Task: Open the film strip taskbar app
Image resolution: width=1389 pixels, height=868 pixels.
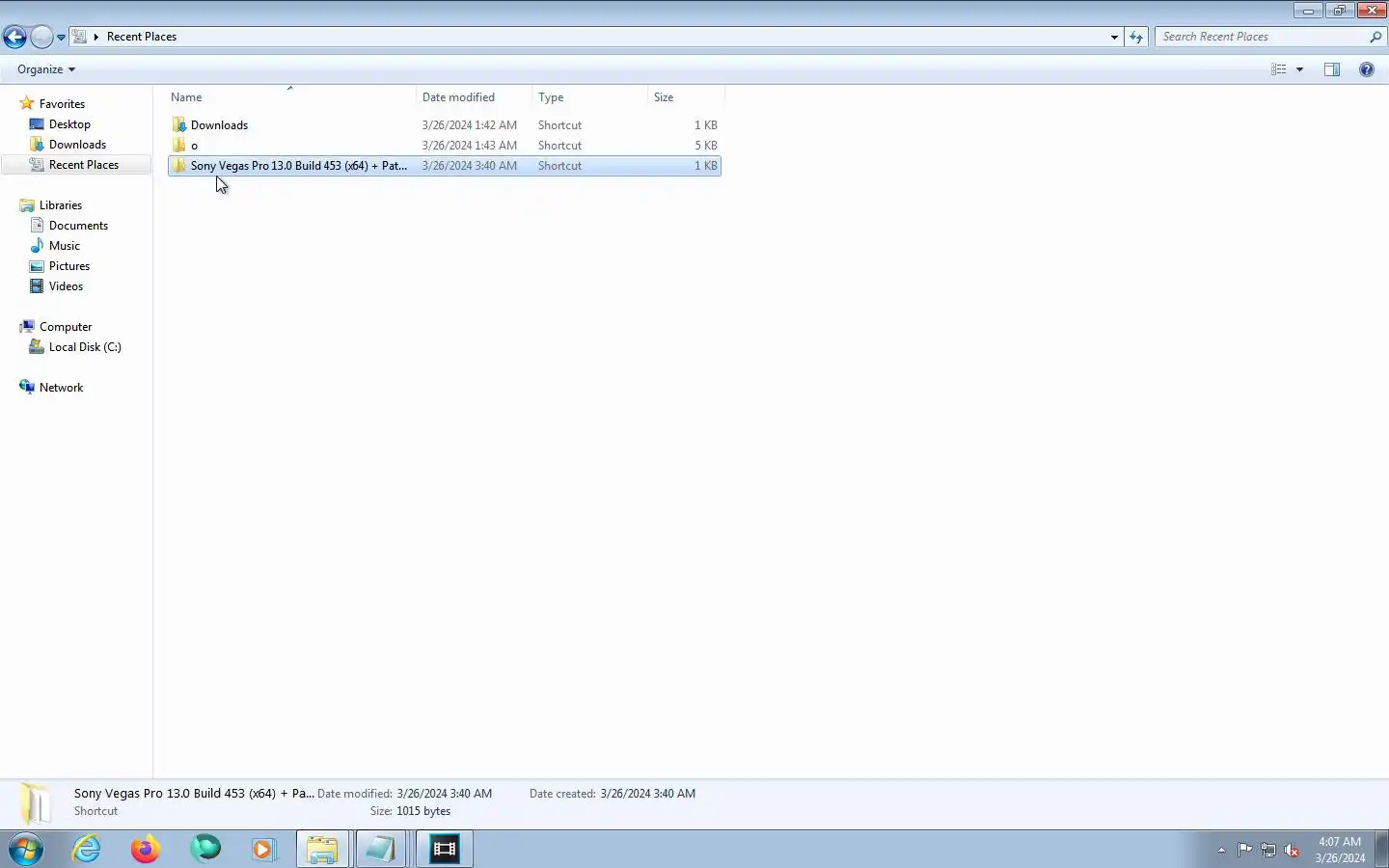Action: tap(445, 850)
